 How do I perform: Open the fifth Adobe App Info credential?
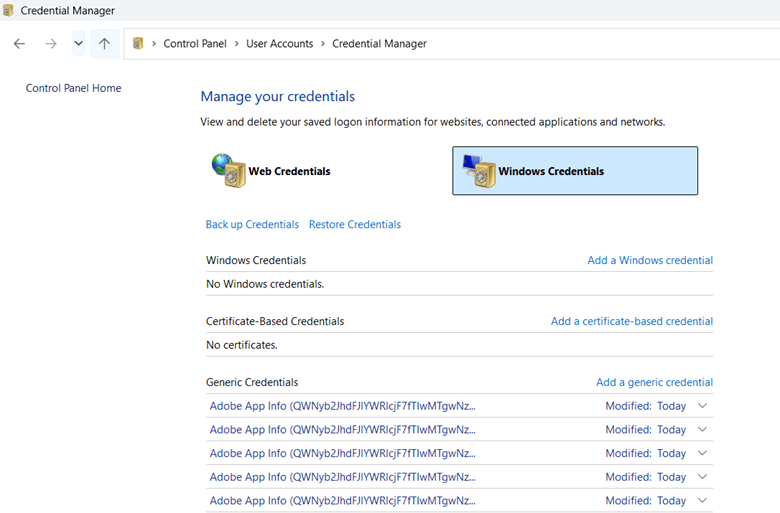pos(342,501)
